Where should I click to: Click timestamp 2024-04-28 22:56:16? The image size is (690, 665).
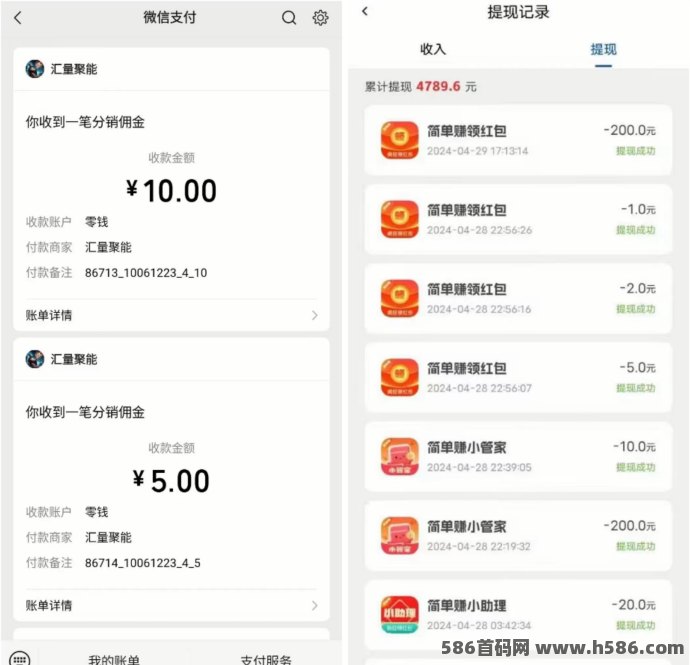479,309
